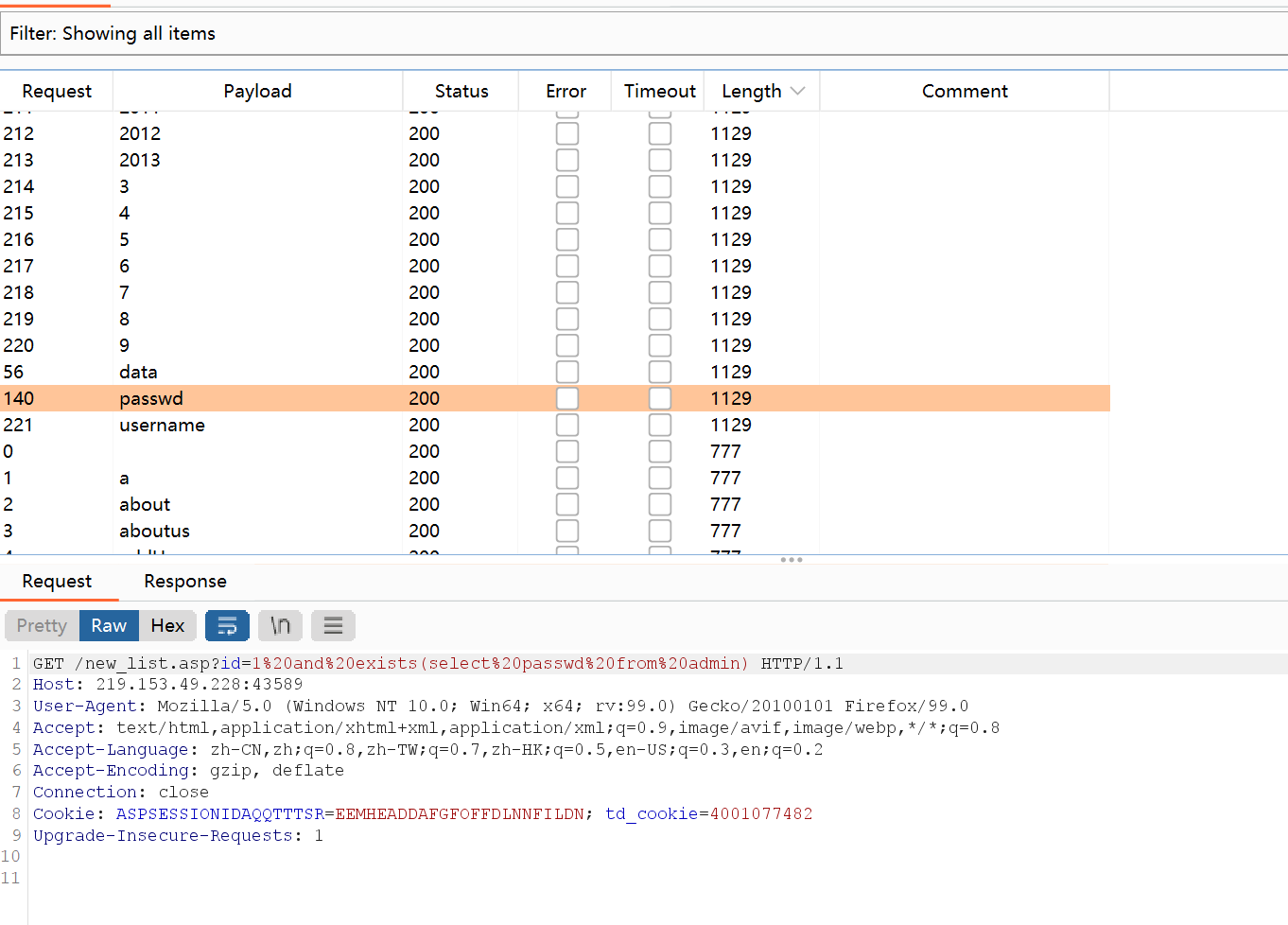Toggle Error checkbox in 2012 row
The height and width of the screenshot is (925, 1288).
point(567,133)
